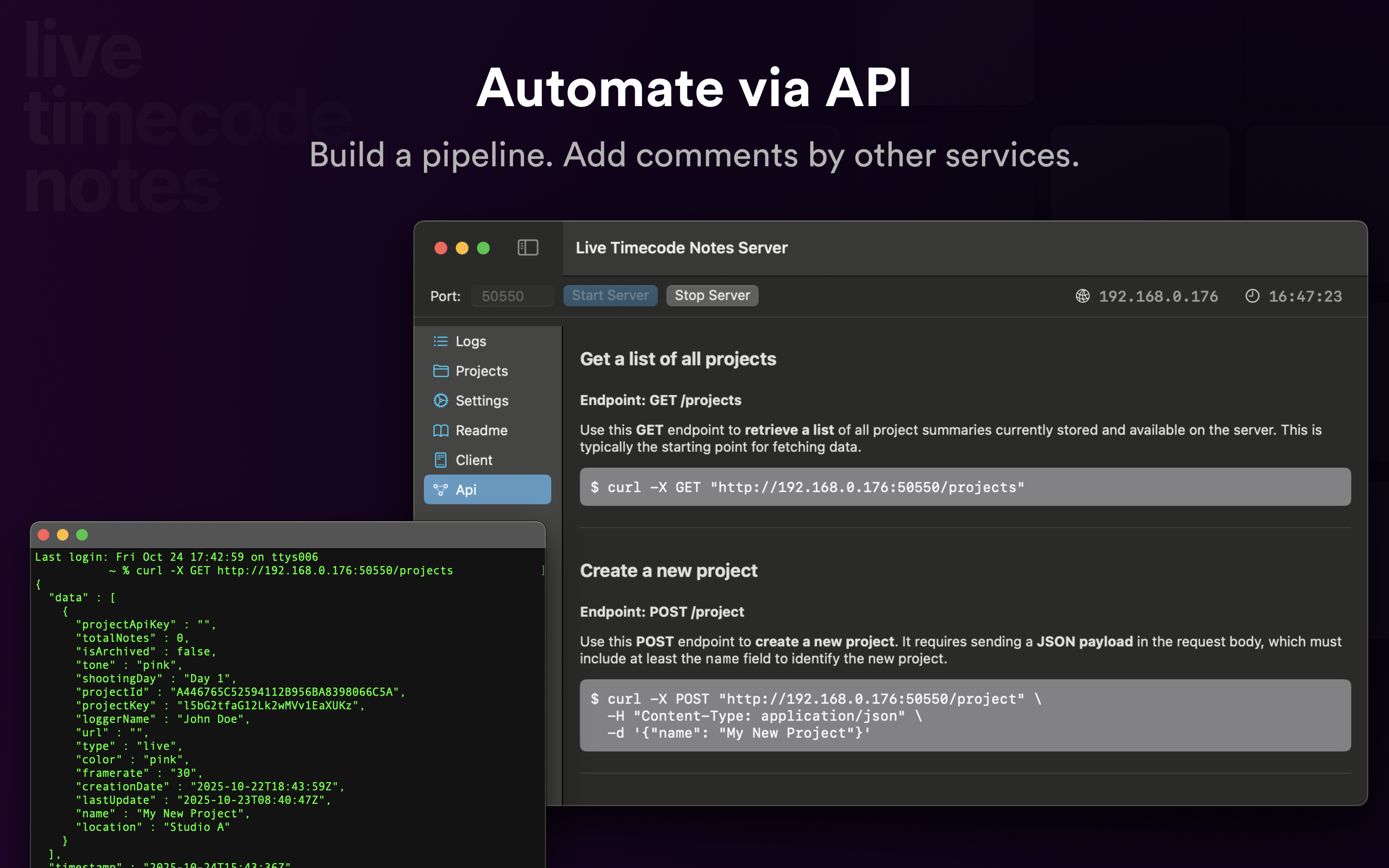Image resolution: width=1389 pixels, height=868 pixels.
Task: Click the globe network icon
Action: point(1082,296)
